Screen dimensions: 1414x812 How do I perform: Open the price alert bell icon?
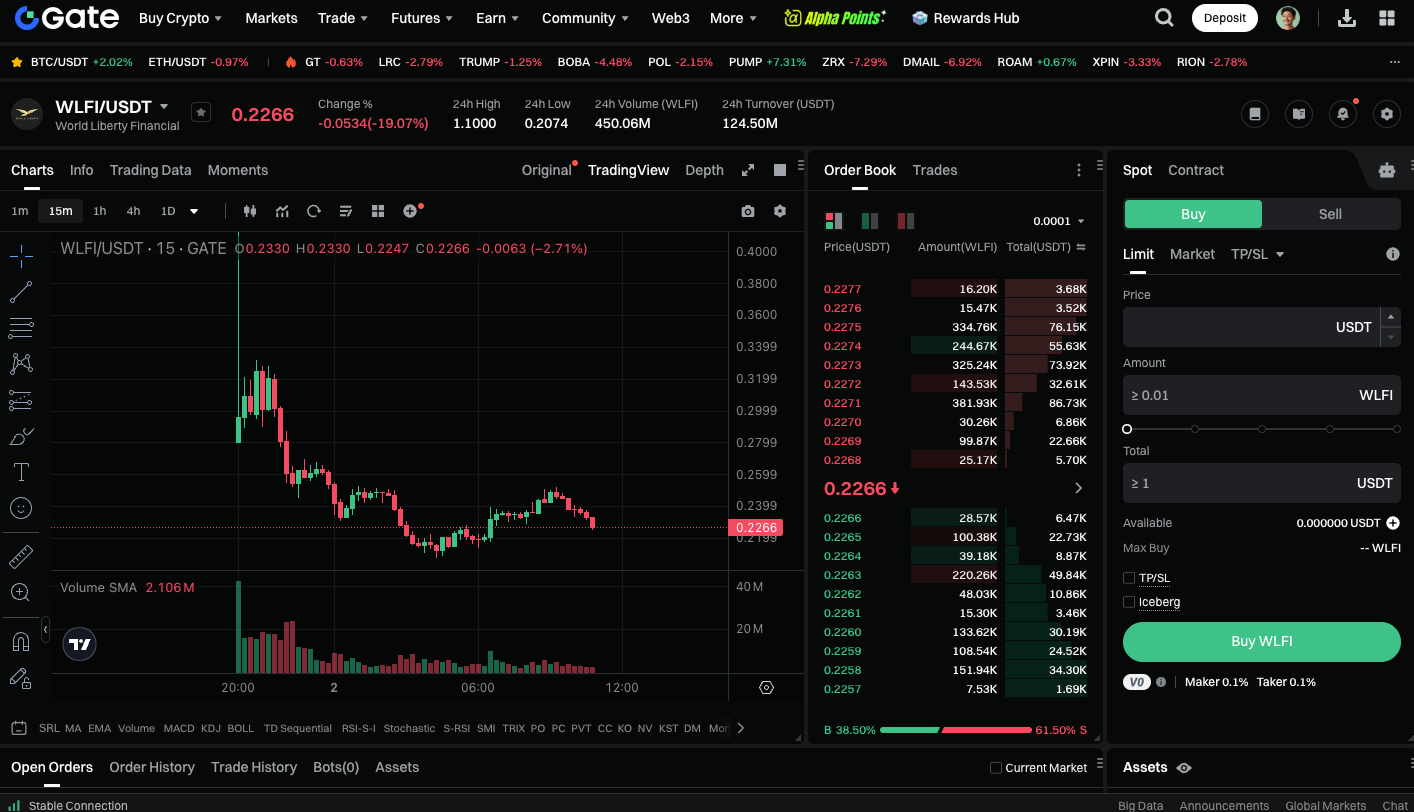(x=1343, y=114)
